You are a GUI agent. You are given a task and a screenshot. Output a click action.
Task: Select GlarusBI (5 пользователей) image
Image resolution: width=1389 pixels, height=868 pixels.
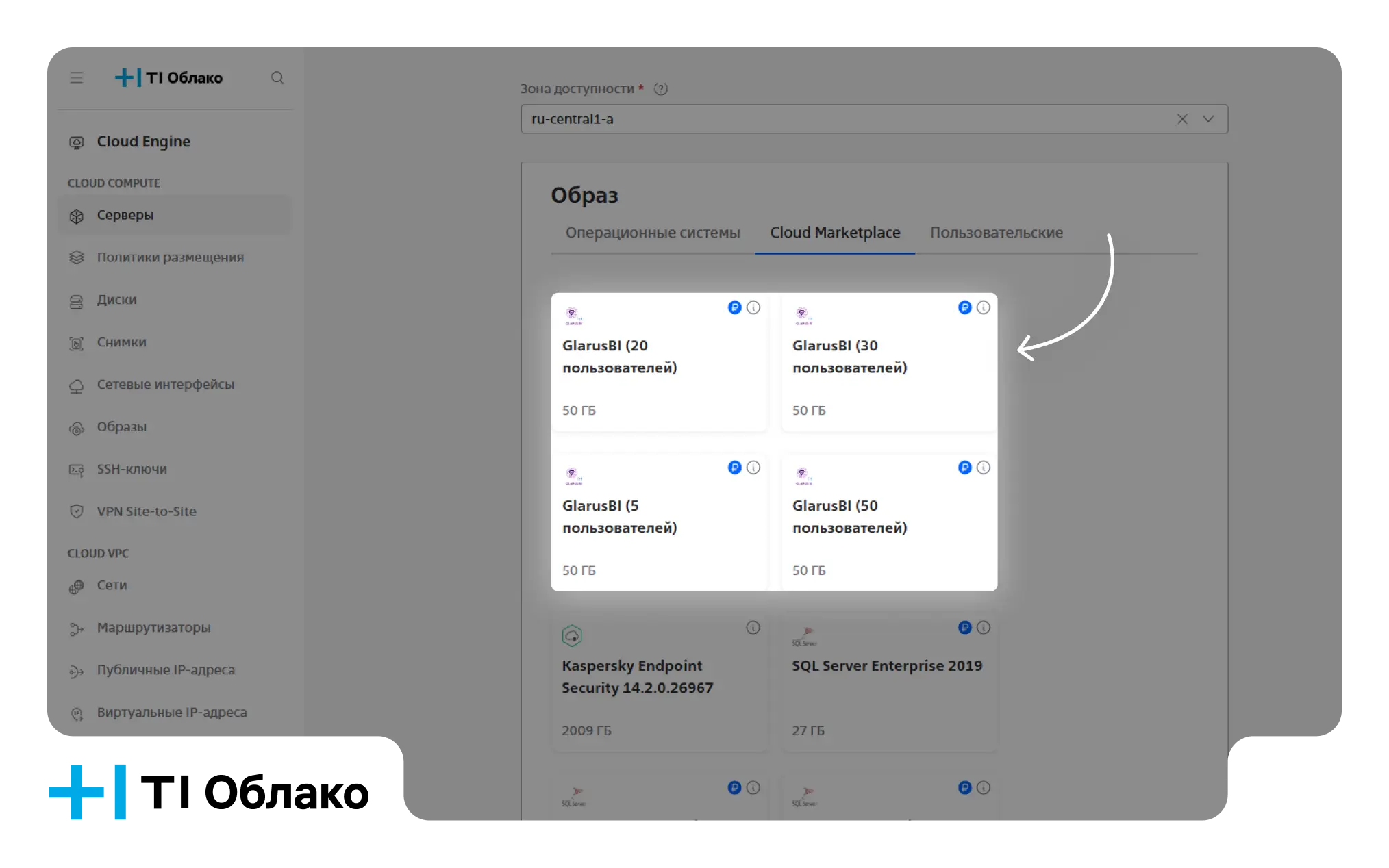pyautogui.click(x=660, y=522)
